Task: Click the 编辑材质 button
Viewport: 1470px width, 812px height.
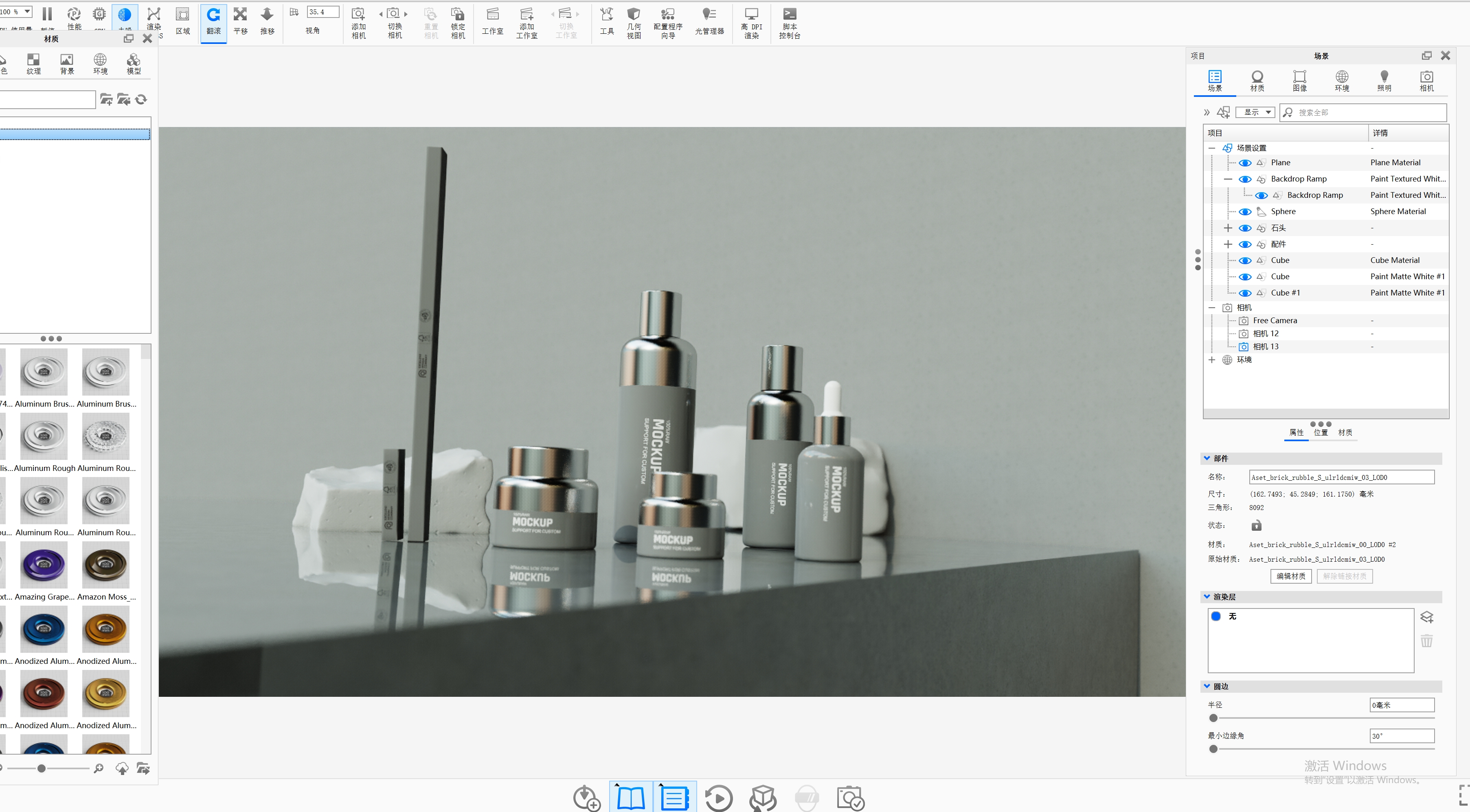Action: click(1290, 576)
